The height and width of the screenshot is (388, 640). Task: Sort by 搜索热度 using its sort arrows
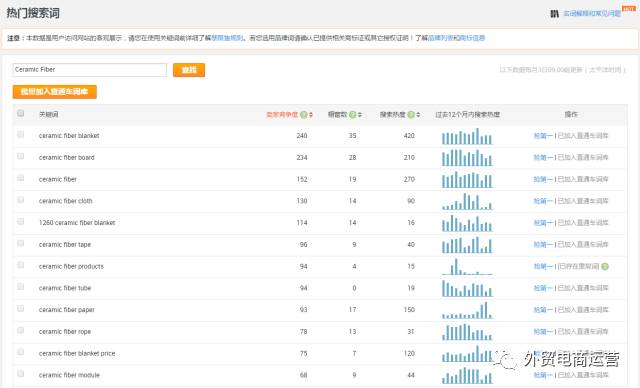pyautogui.click(x=418, y=115)
